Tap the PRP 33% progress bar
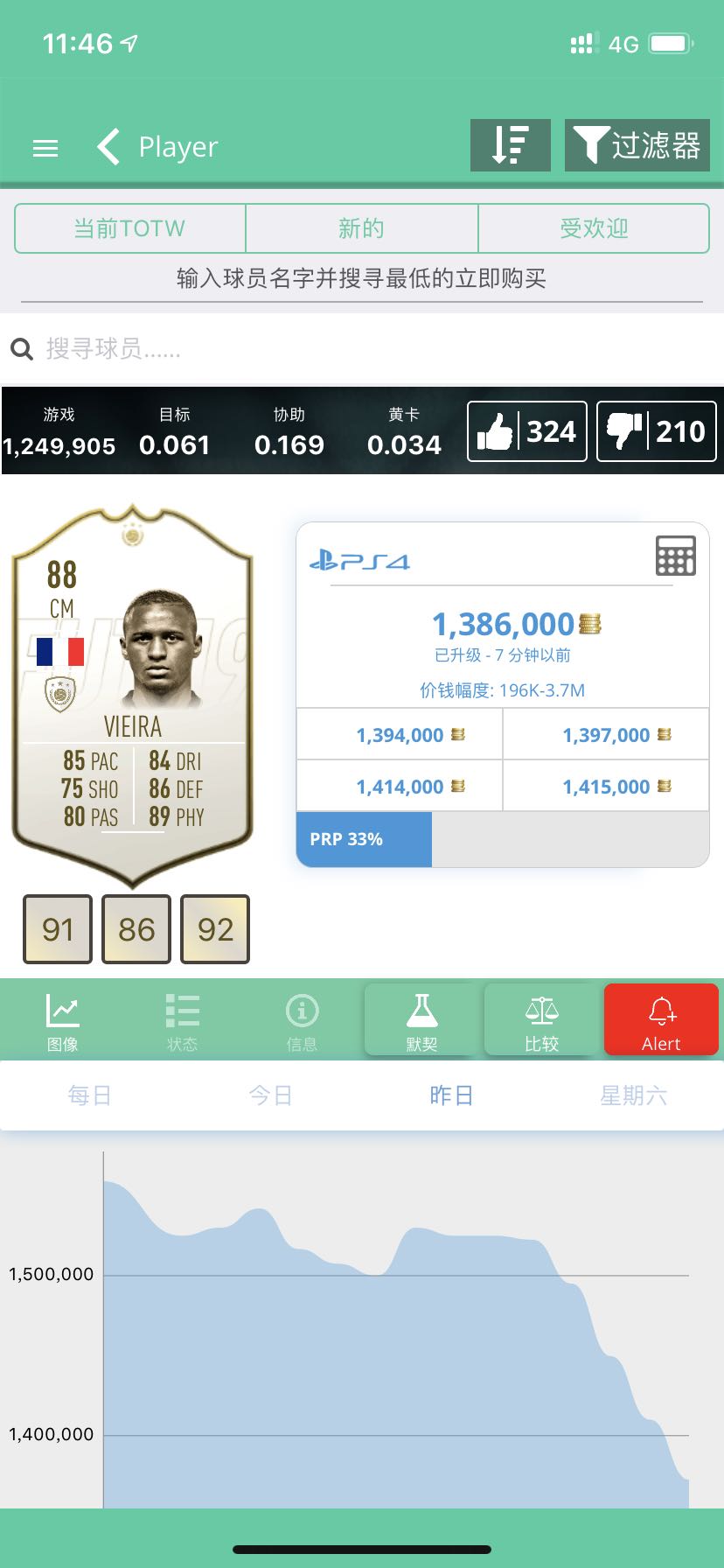Viewport: 724px width, 1568px height. [503, 839]
